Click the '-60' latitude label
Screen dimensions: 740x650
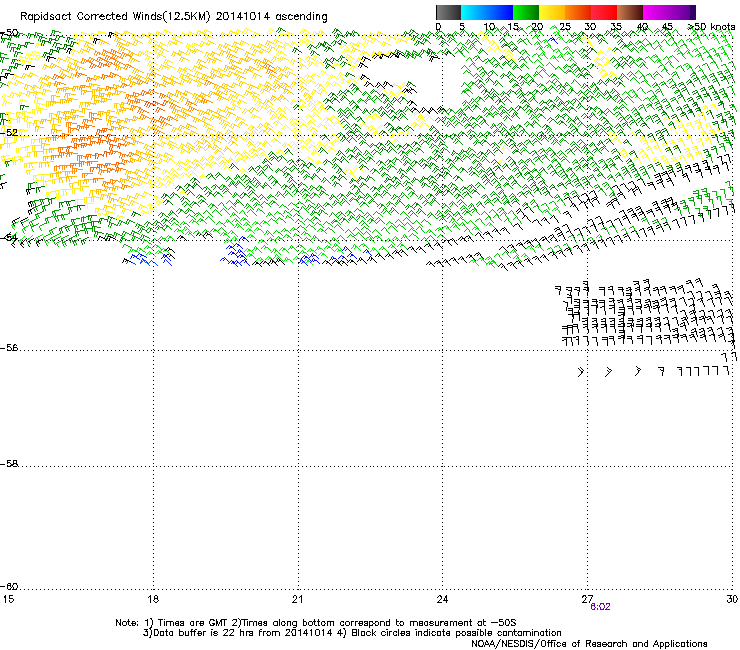pos(9,587)
